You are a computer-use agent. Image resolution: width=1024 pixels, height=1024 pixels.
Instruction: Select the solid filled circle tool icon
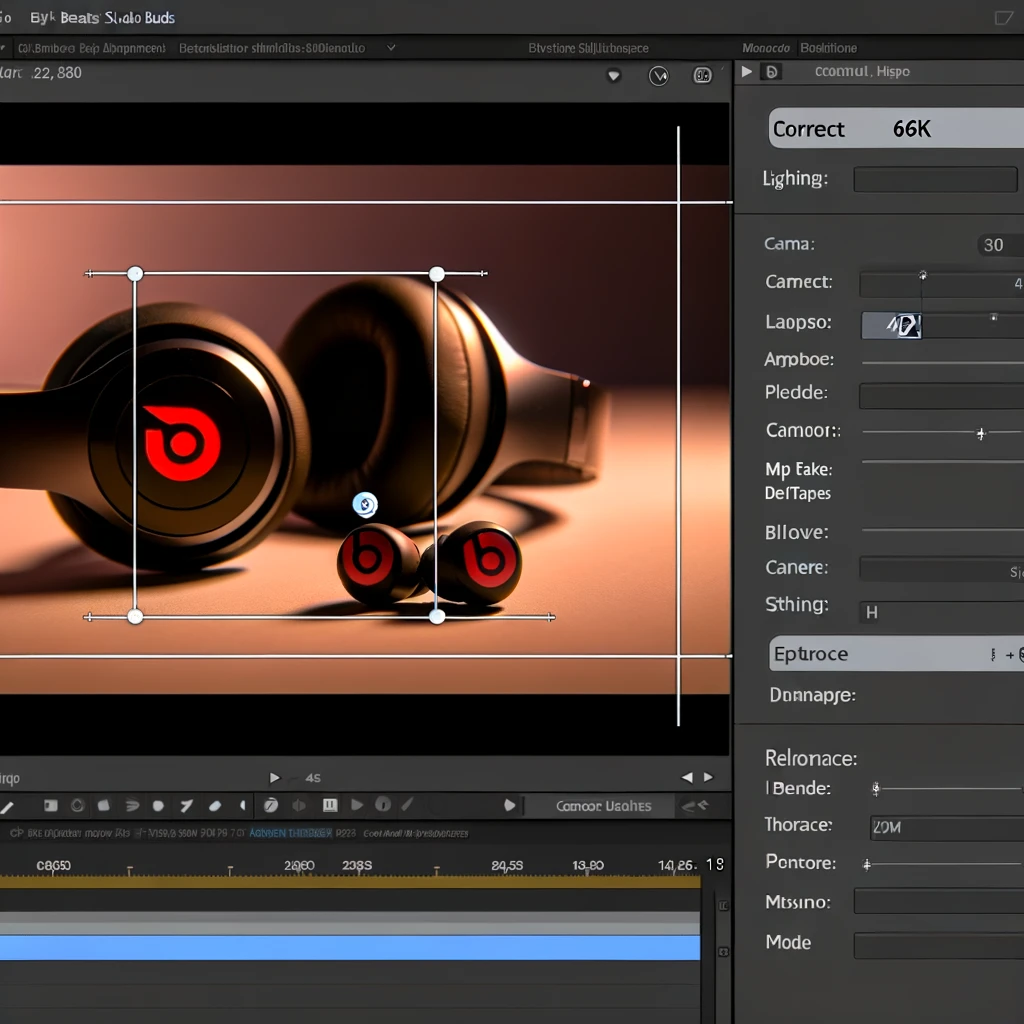click(x=158, y=806)
